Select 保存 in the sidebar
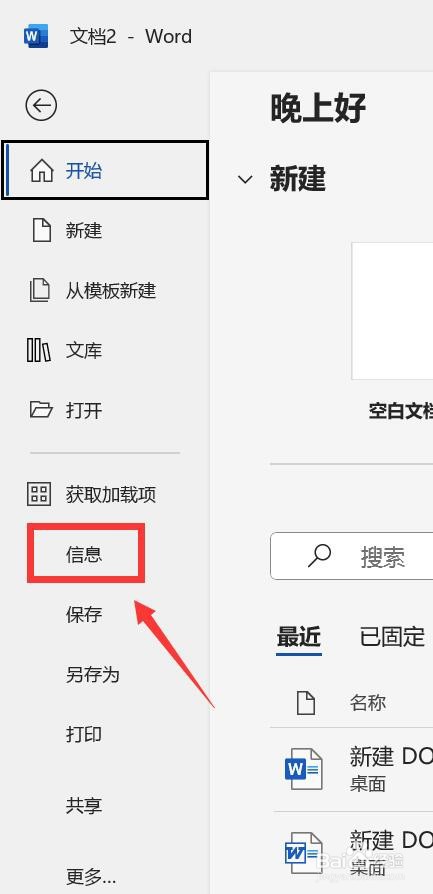The width and height of the screenshot is (433, 894). click(84, 615)
